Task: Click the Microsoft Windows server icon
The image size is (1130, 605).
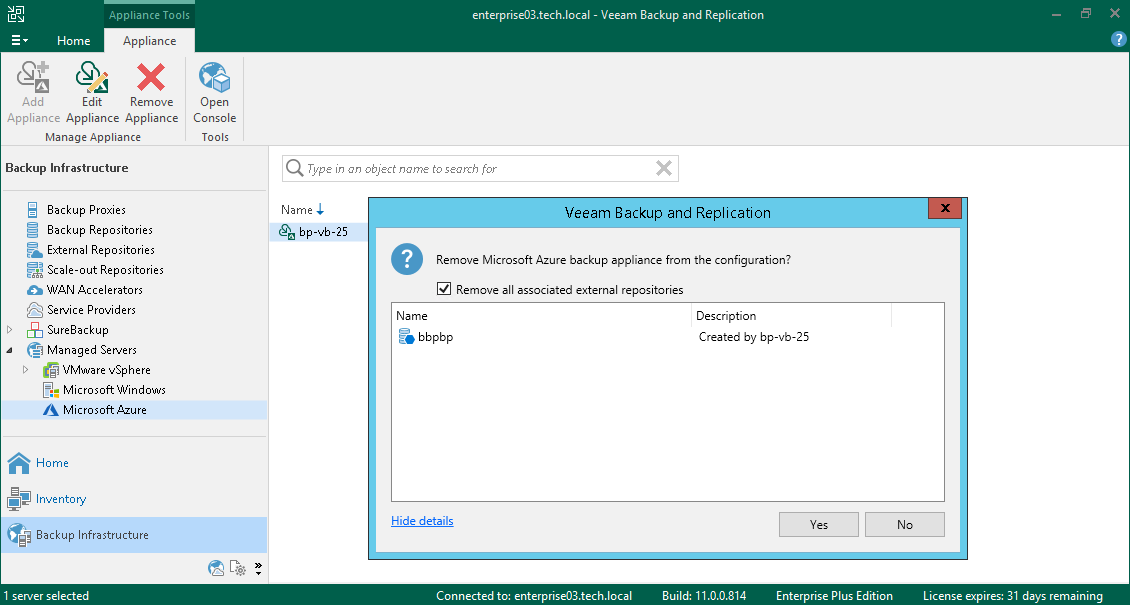Action: coord(50,390)
